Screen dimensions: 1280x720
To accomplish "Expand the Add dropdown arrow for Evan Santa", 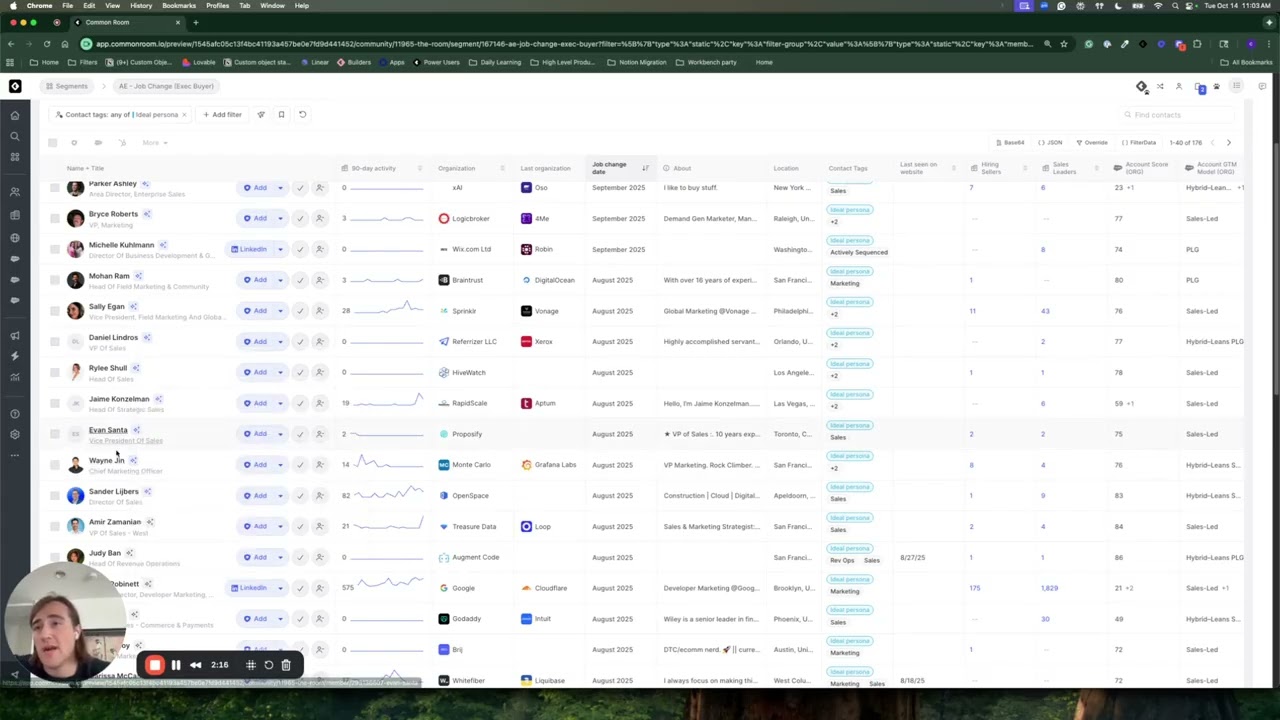I will (x=280, y=434).
